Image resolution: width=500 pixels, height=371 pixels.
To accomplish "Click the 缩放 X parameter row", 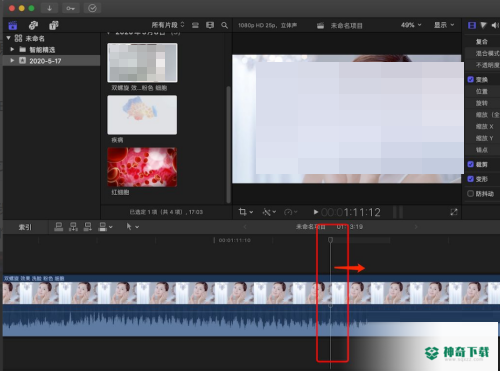I will tap(482, 126).
